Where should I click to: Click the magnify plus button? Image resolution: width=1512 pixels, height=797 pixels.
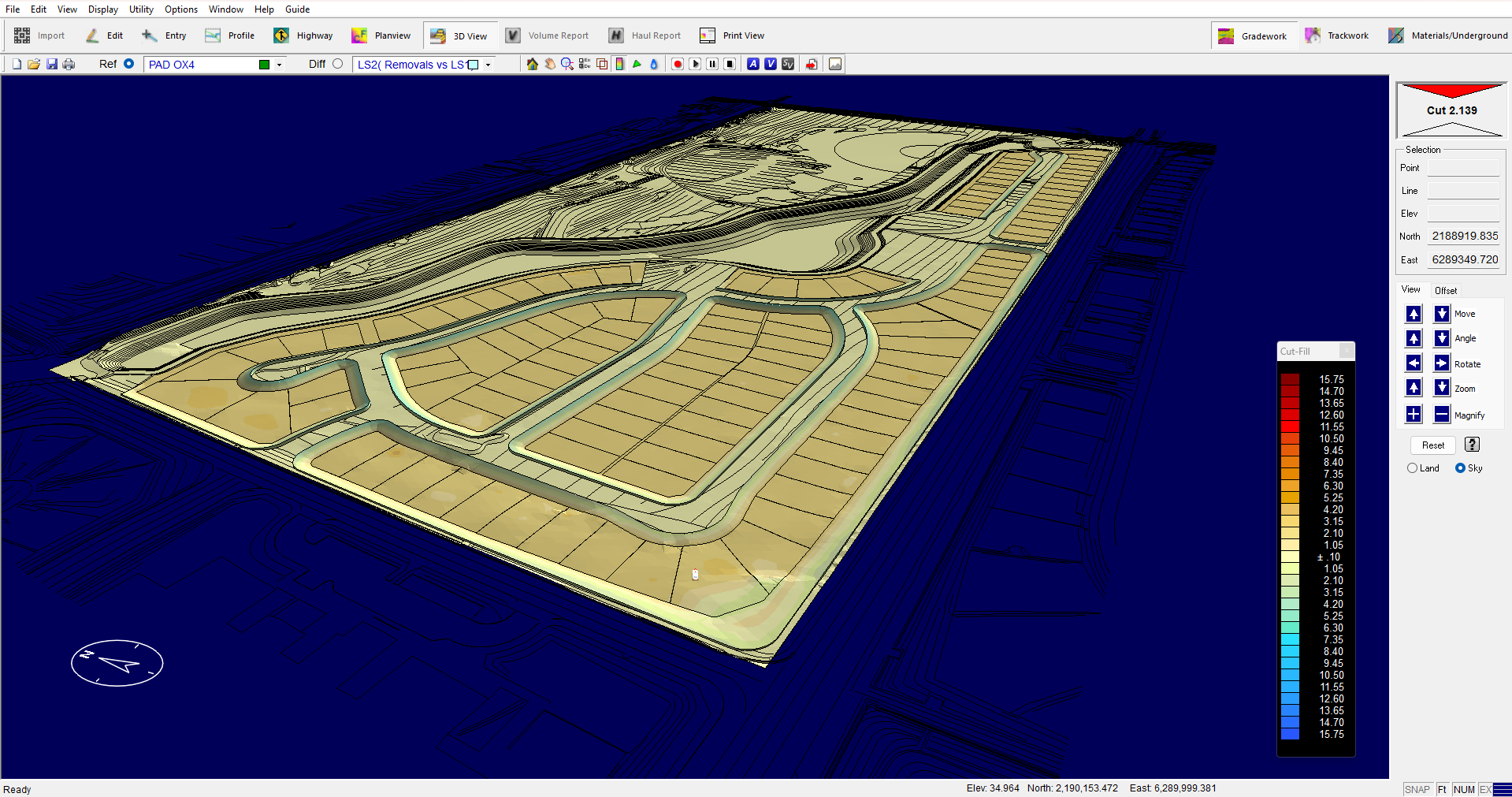point(1414,415)
